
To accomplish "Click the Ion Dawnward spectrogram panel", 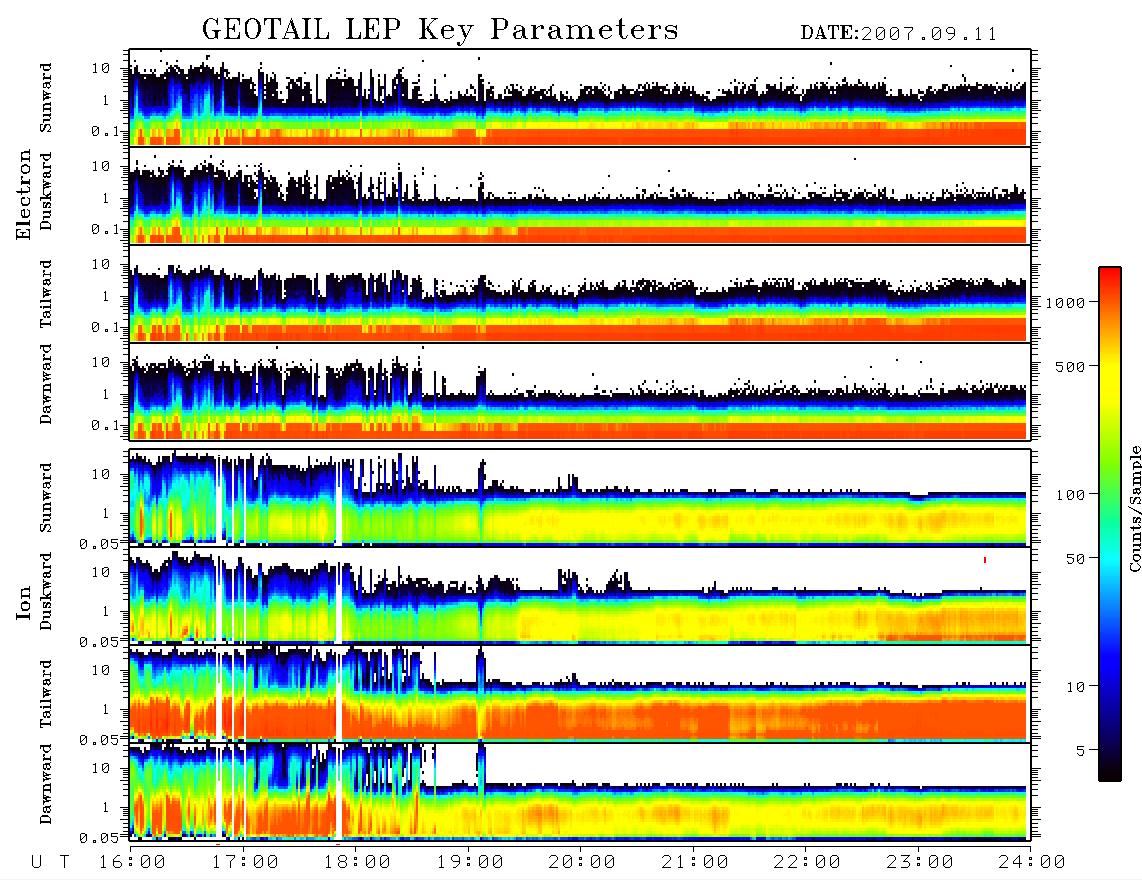I will tap(580, 792).
